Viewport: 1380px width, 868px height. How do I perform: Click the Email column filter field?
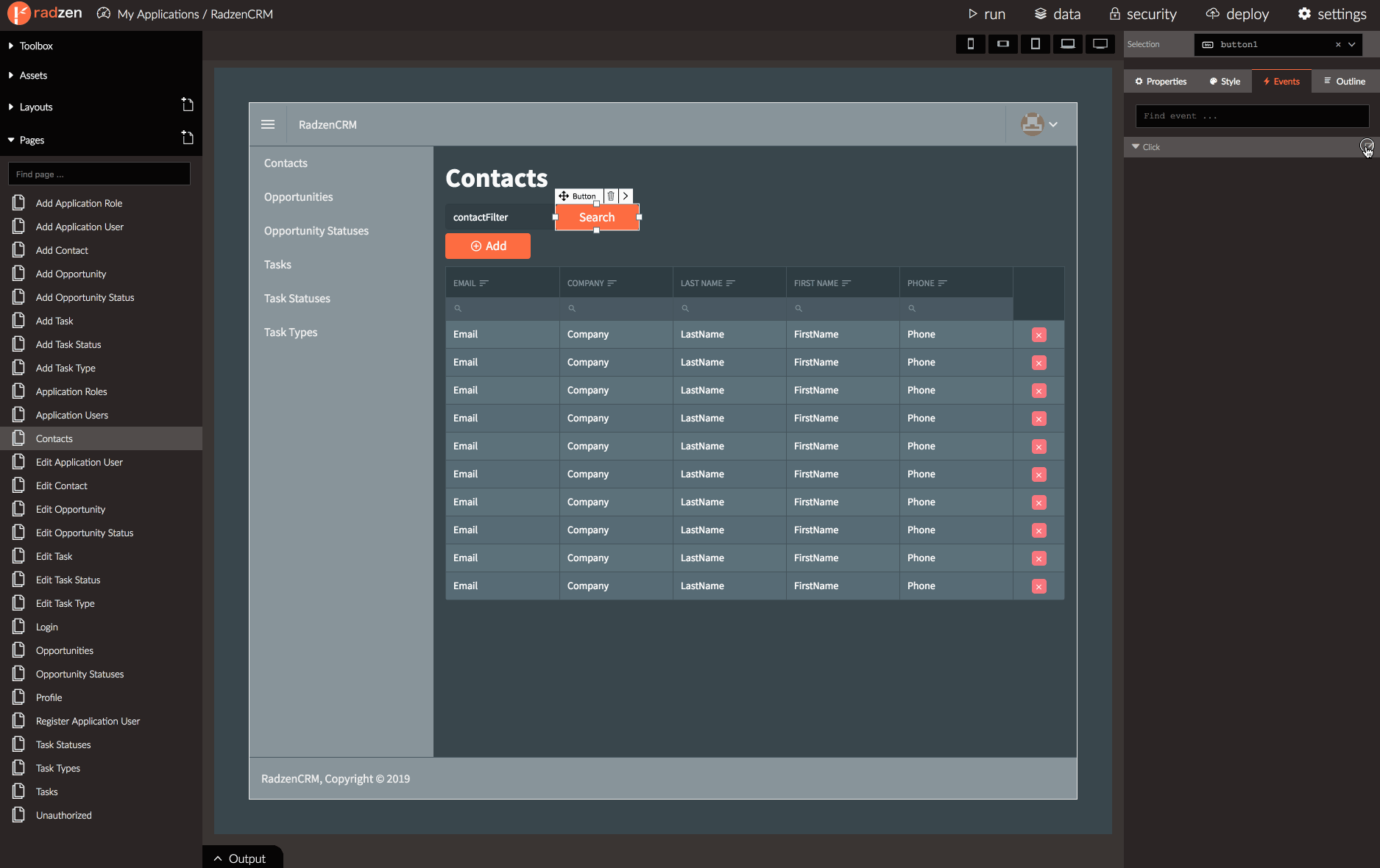coord(503,308)
